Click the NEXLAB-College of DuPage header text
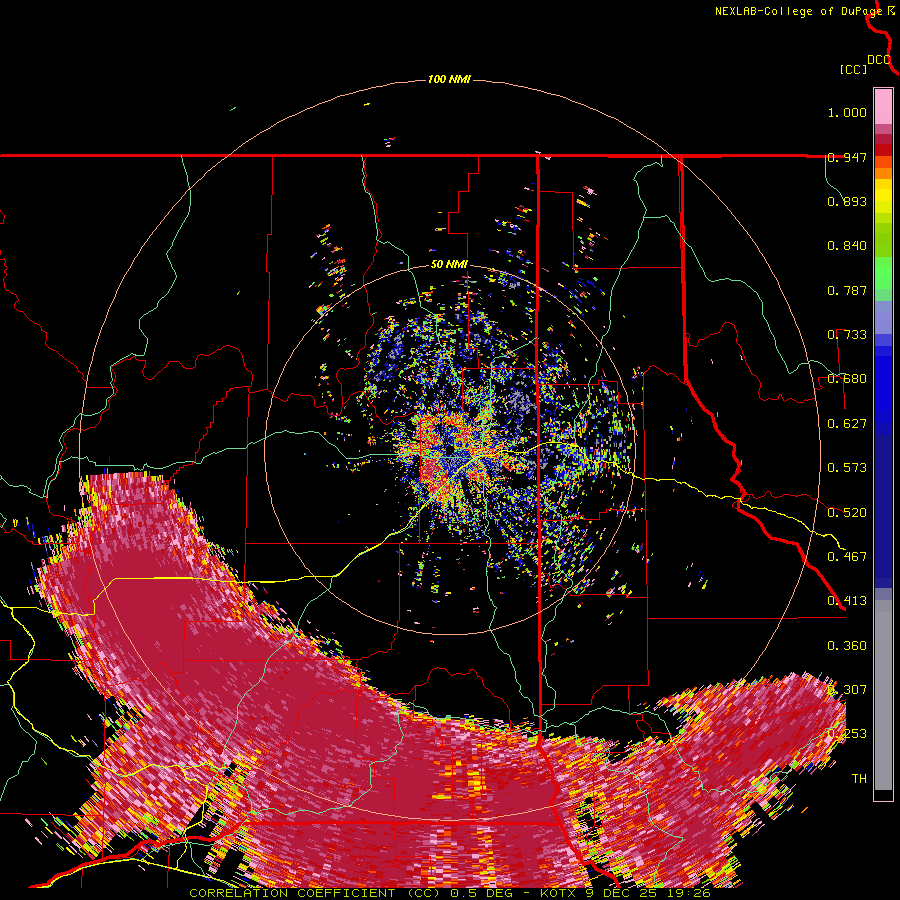 [801, 11]
